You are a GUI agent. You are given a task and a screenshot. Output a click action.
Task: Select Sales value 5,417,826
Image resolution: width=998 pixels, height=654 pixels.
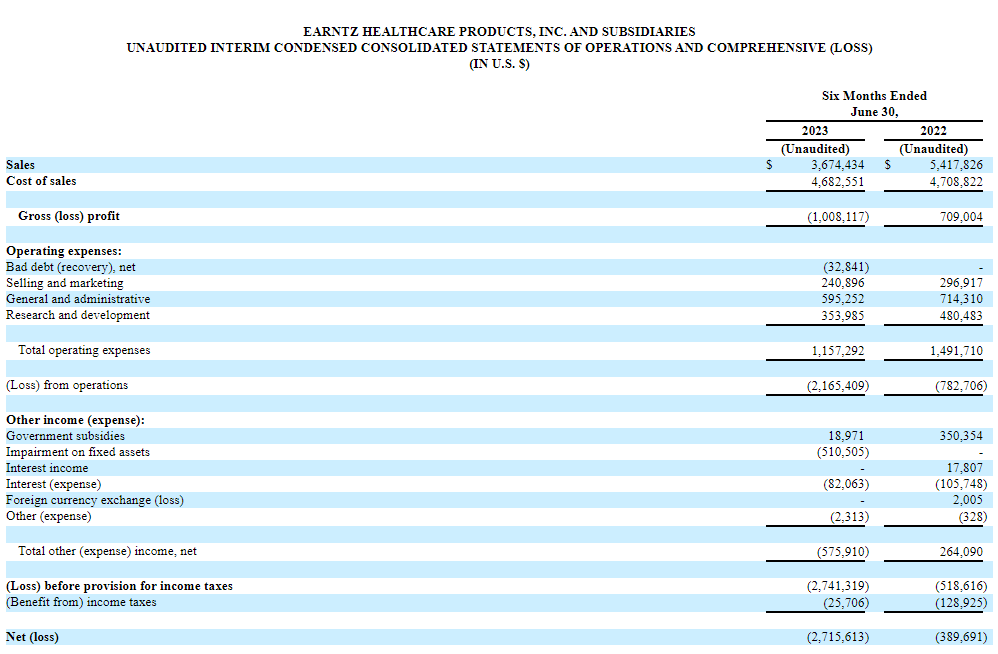pos(956,165)
